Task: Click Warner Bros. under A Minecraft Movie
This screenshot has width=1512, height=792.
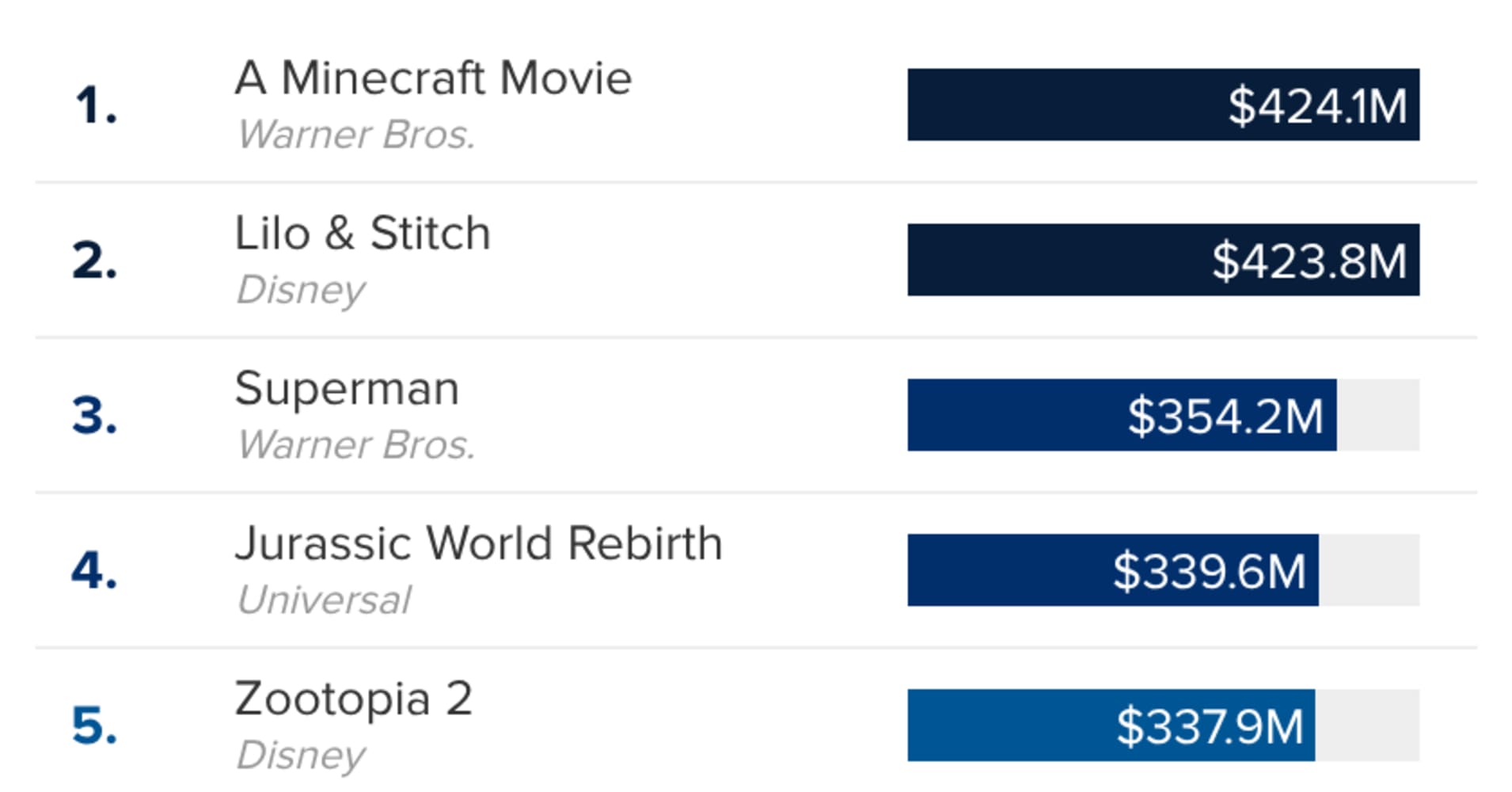Action: click(x=356, y=135)
